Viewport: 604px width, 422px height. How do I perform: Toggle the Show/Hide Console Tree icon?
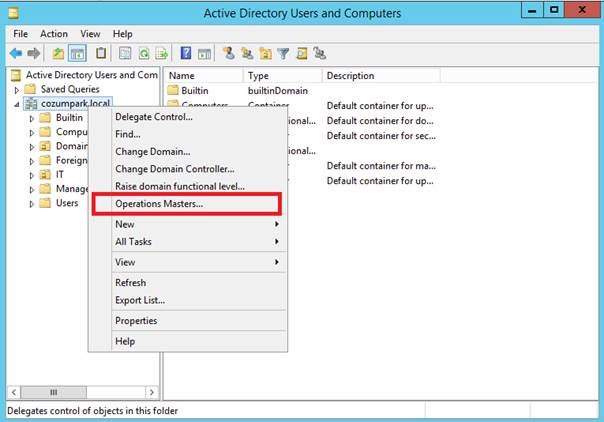tap(77, 54)
